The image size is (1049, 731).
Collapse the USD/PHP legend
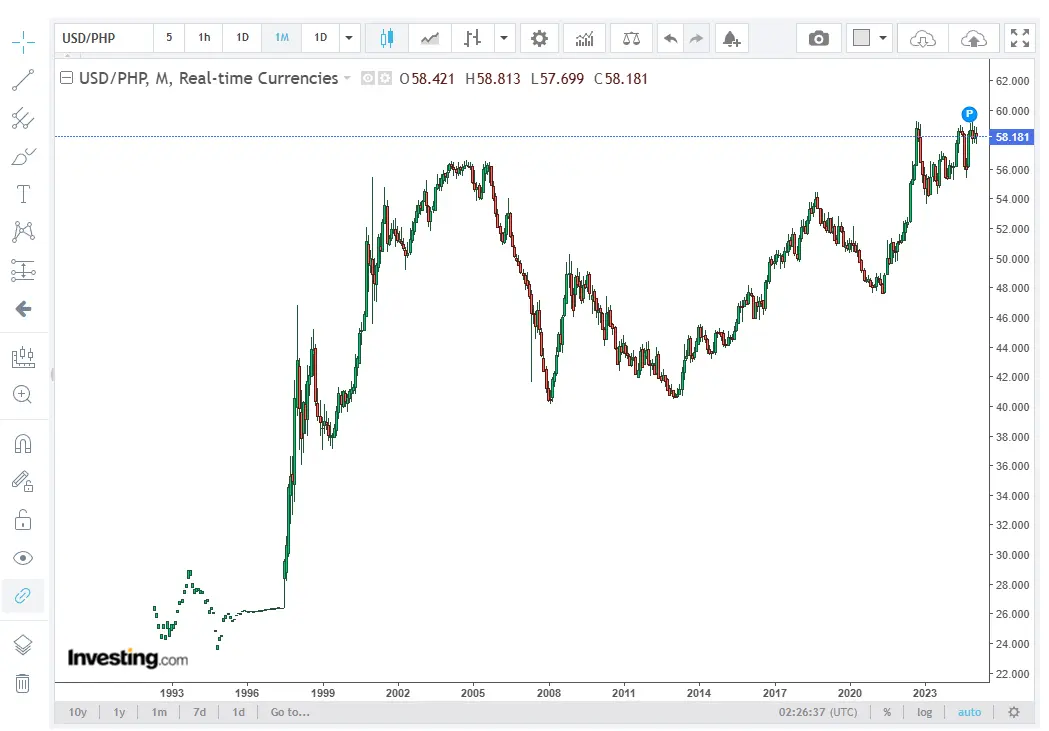point(66,78)
